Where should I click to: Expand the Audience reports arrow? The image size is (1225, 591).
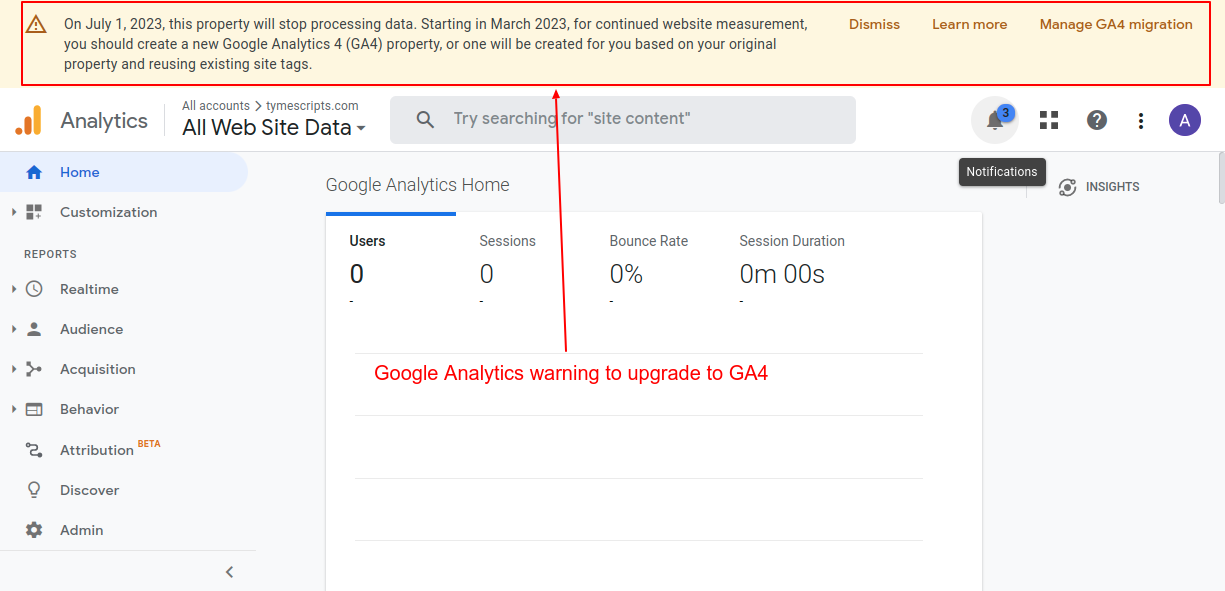tap(13, 329)
